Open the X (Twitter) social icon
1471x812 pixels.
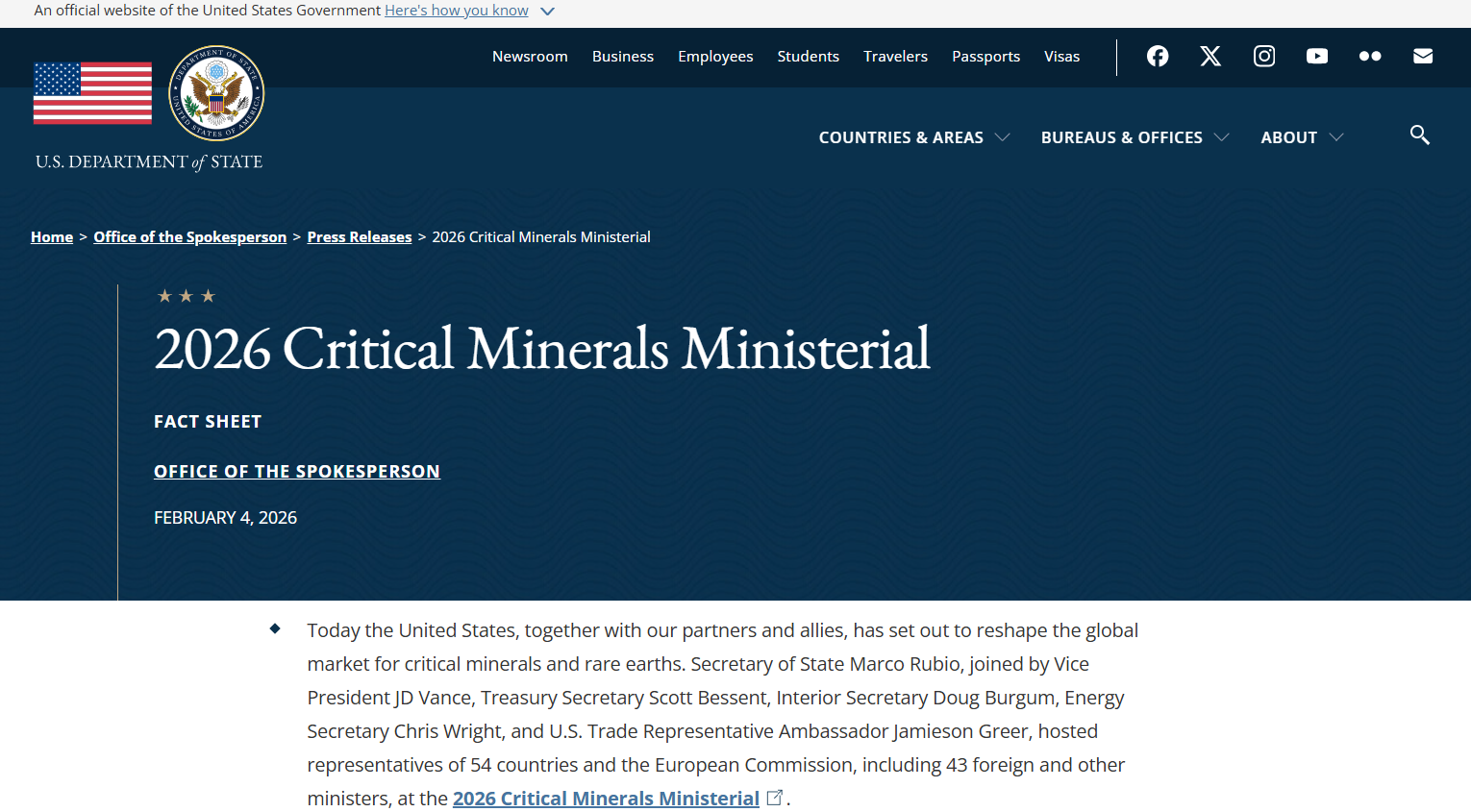coord(1210,57)
